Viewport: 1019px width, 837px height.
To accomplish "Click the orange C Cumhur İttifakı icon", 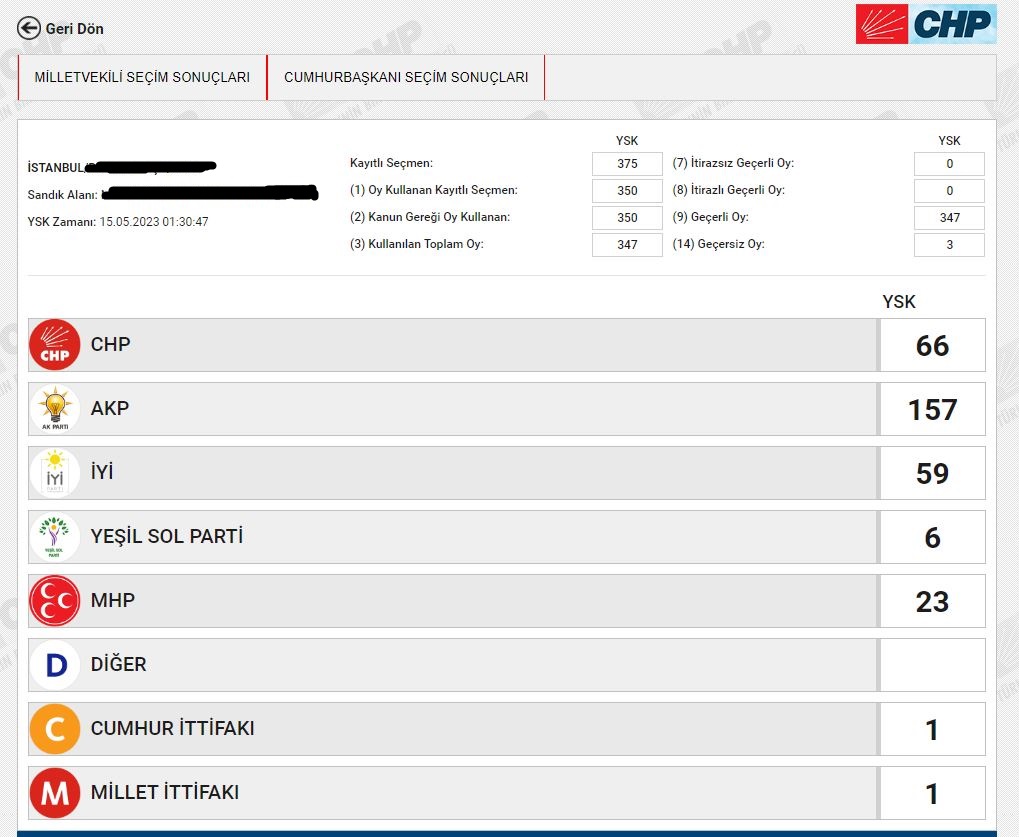I will (55, 728).
